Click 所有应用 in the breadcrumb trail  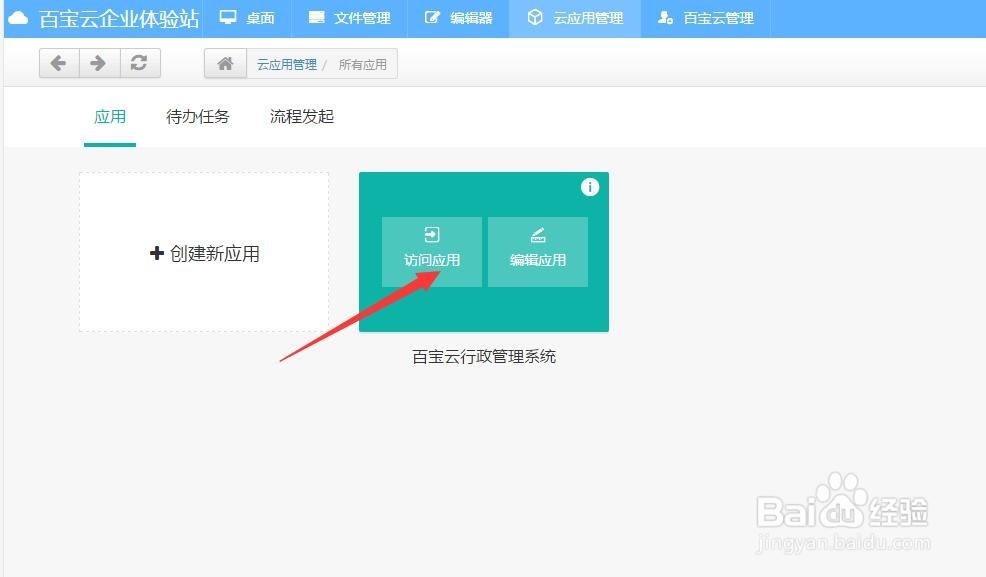[x=364, y=63]
